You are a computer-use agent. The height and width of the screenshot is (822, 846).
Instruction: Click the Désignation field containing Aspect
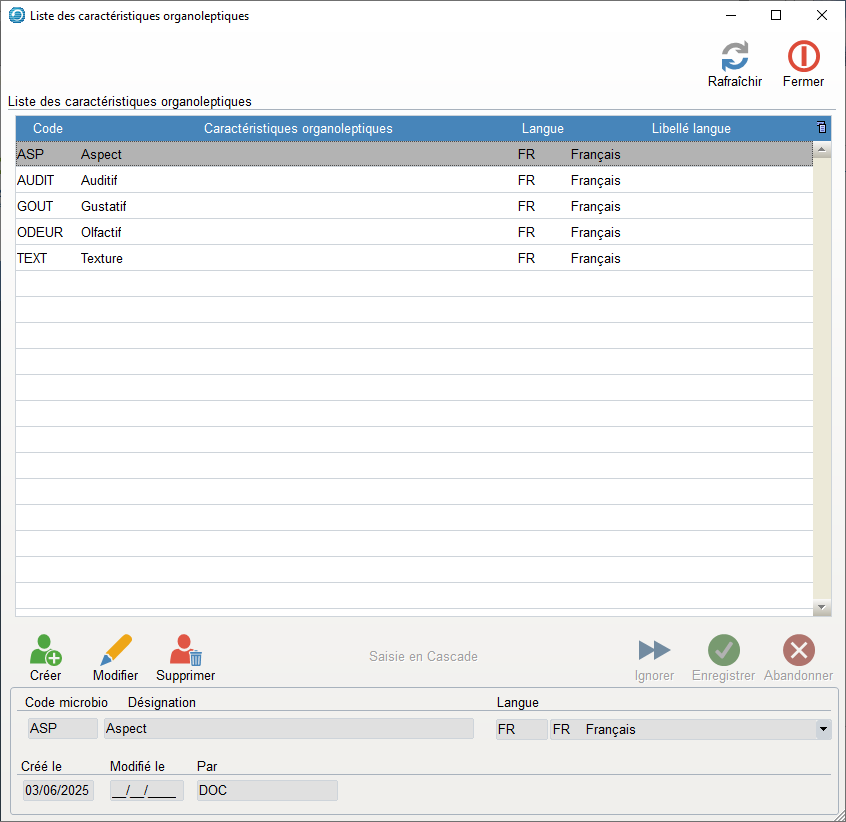[288, 730]
